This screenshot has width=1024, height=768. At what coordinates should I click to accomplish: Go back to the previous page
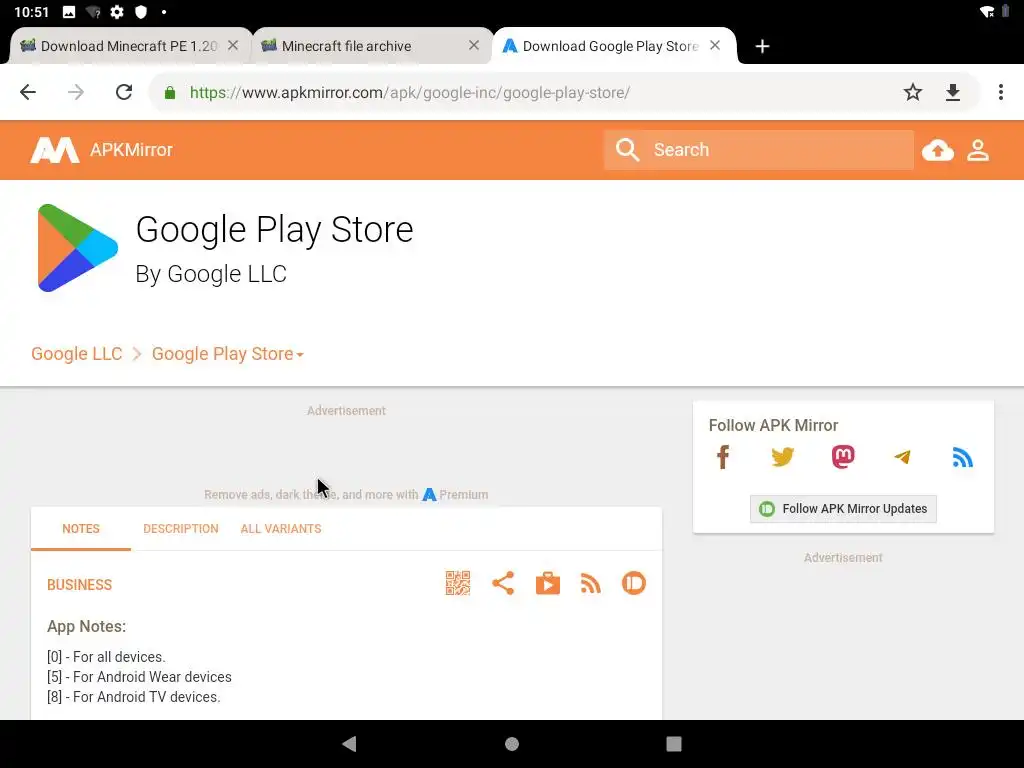(x=28, y=92)
